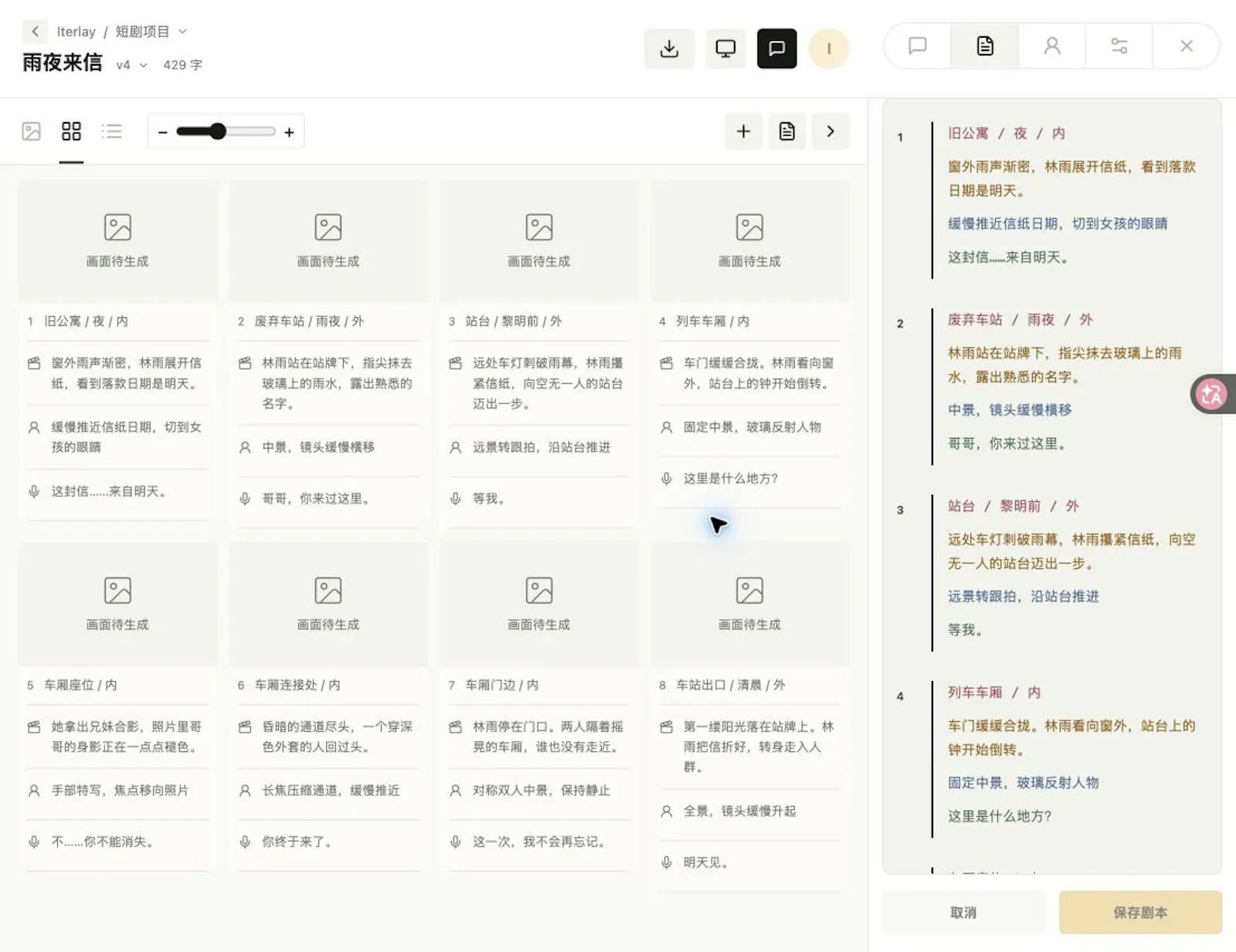Image resolution: width=1236 pixels, height=952 pixels.
Task: Click the translate floating icon
Action: (1212, 394)
